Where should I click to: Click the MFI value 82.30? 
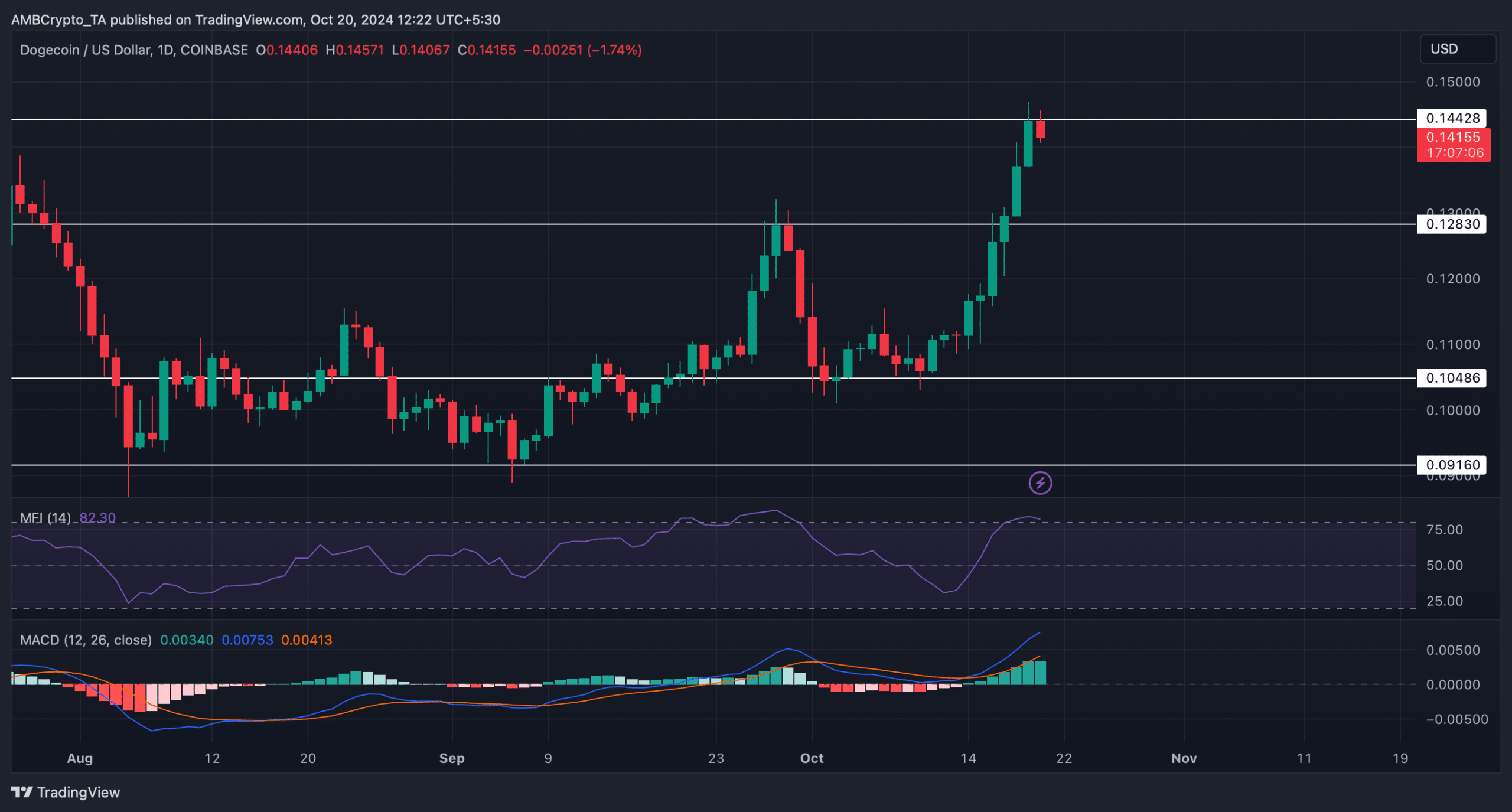(x=97, y=518)
